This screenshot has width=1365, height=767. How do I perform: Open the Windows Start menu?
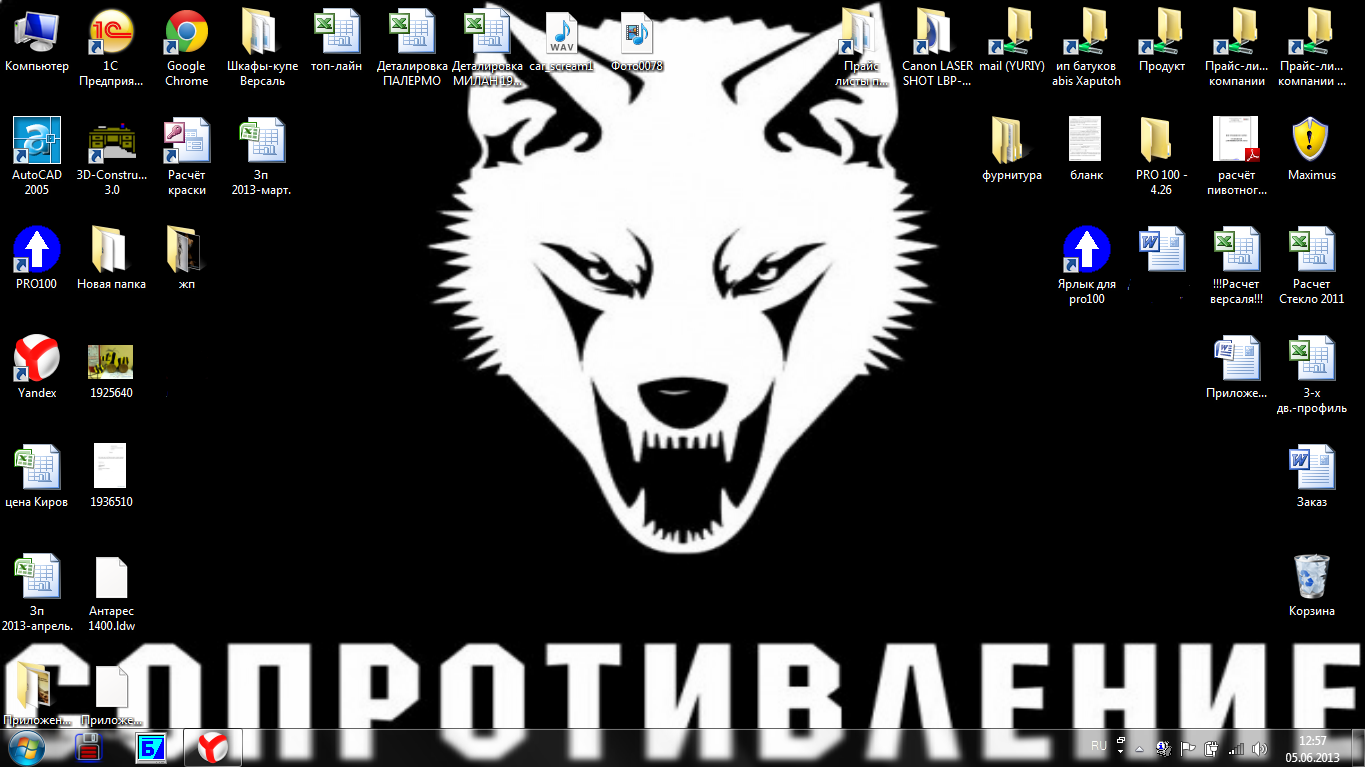click(26, 747)
